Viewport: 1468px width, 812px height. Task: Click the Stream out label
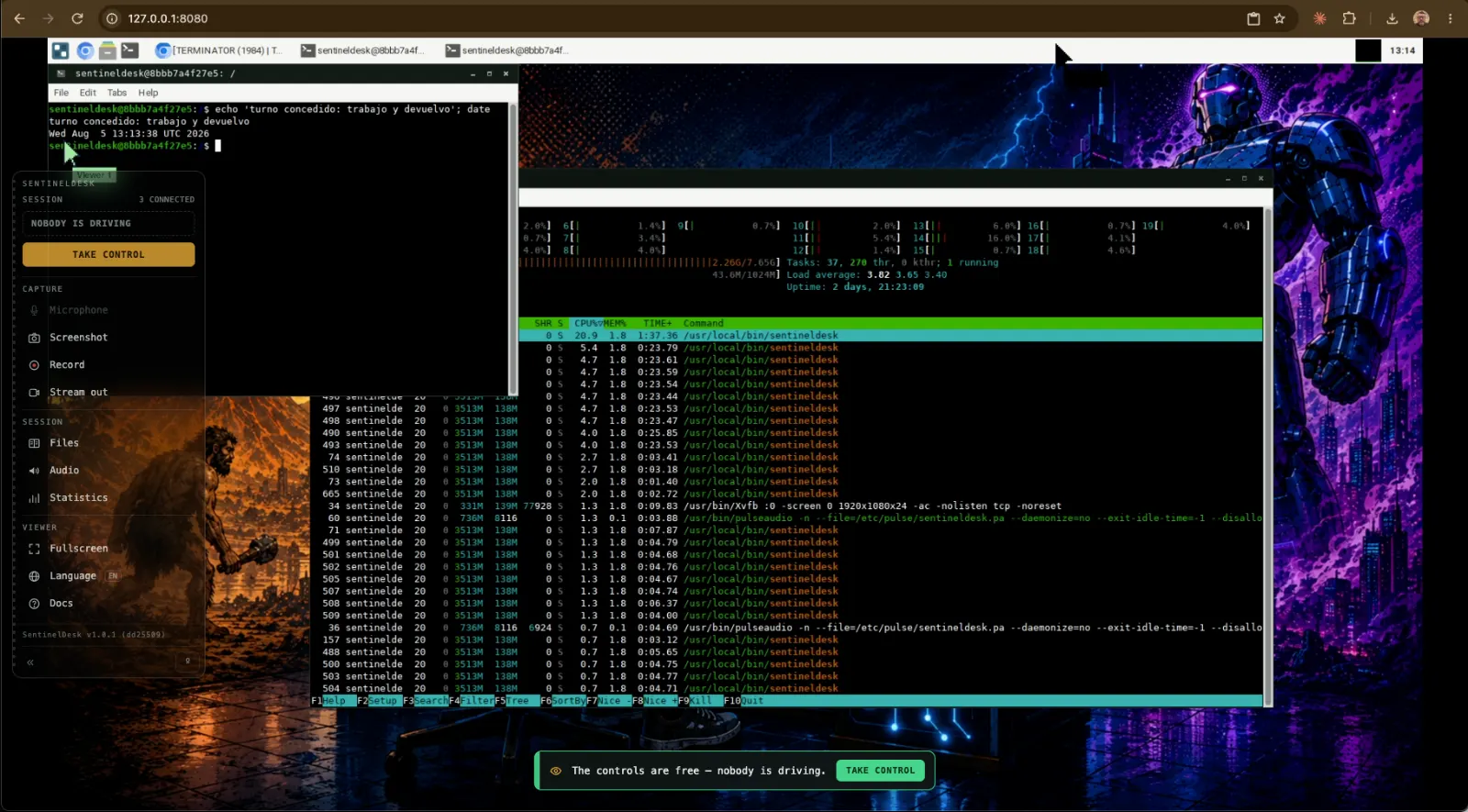(x=79, y=393)
